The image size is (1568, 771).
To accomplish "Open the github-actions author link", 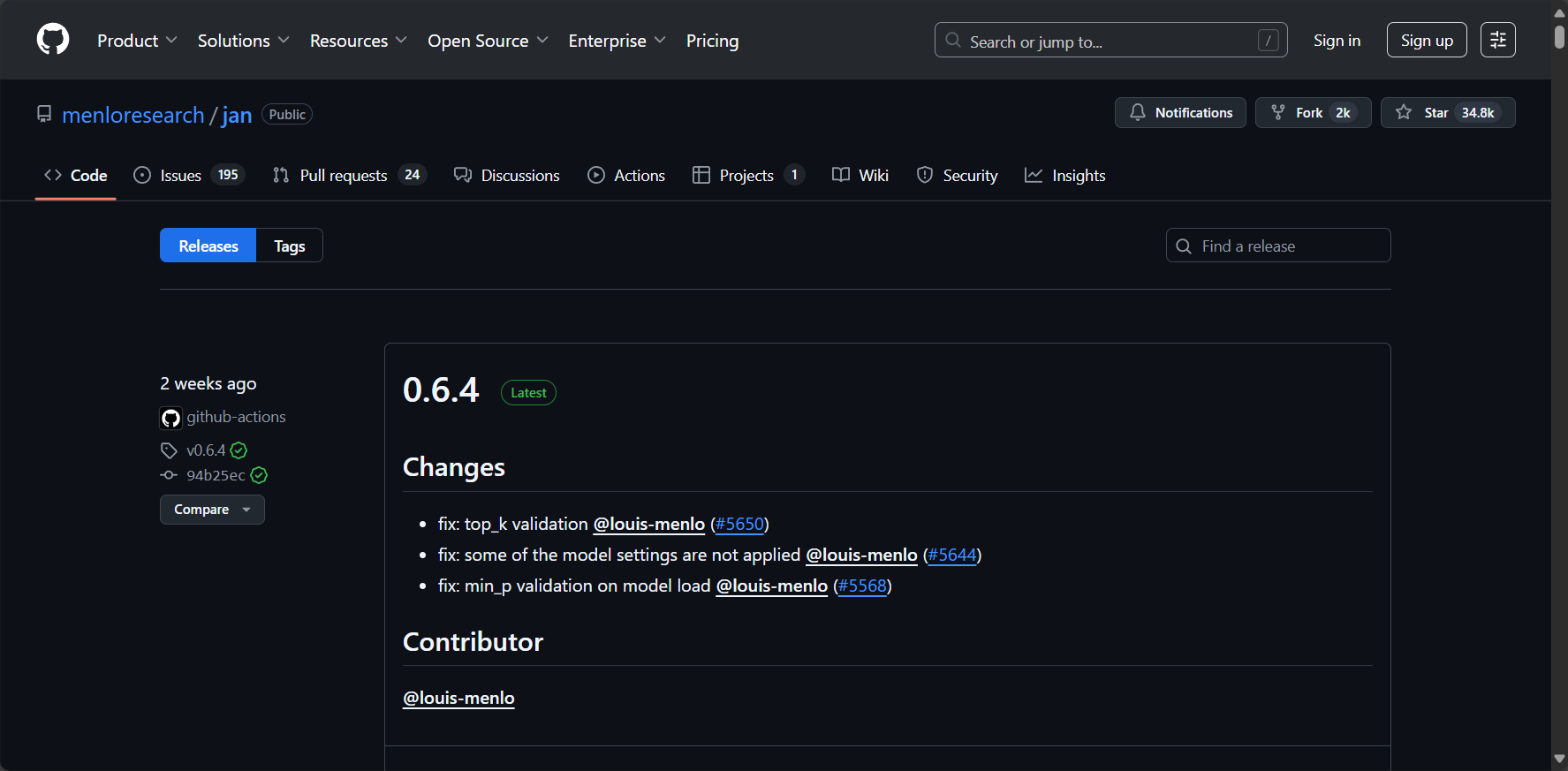I will 236,417.
